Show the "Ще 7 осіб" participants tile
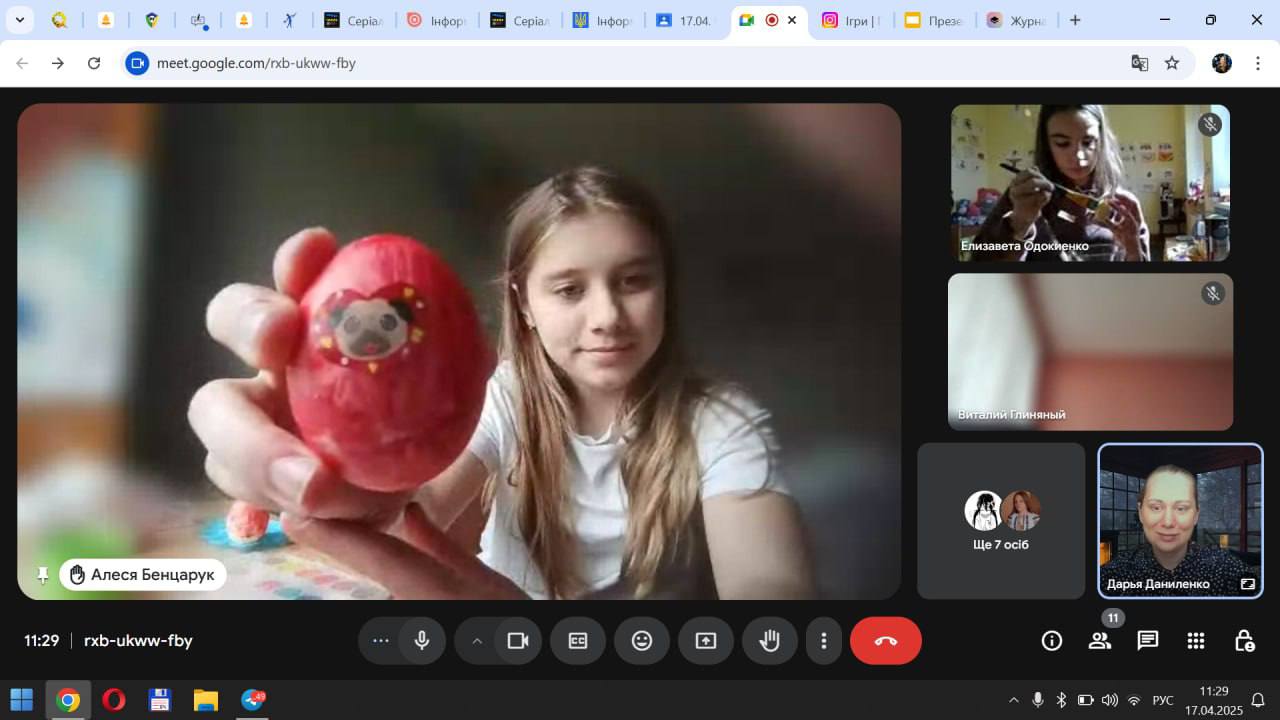The image size is (1280, 720). 1000,521
